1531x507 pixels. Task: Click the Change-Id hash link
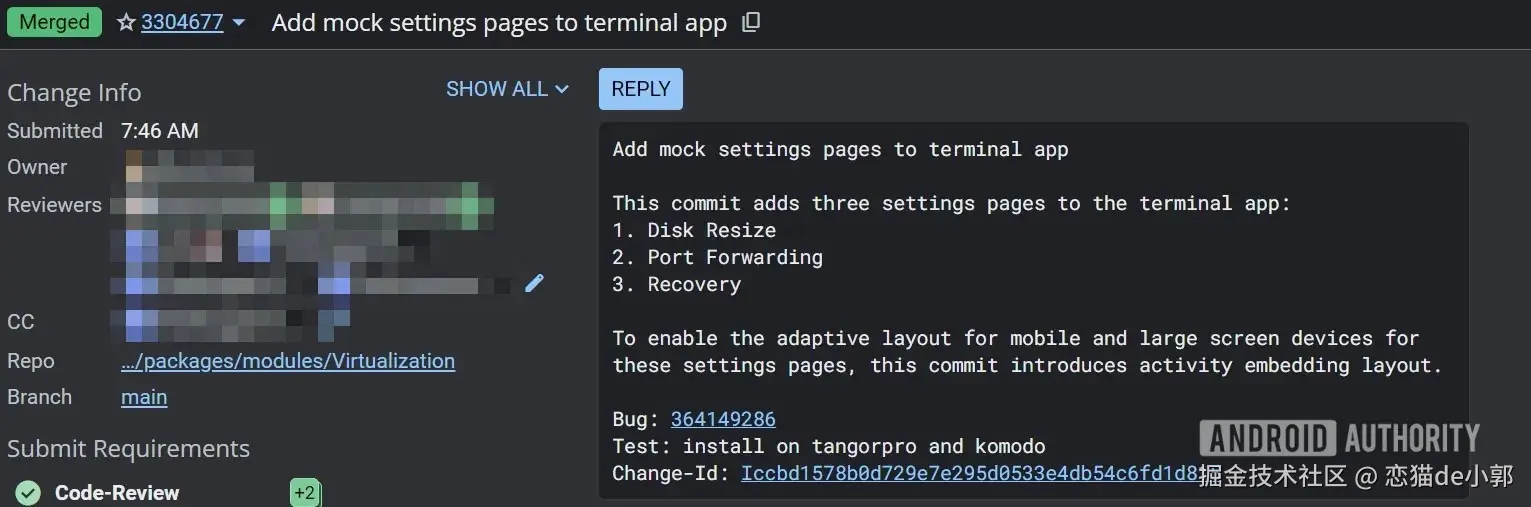968,473
